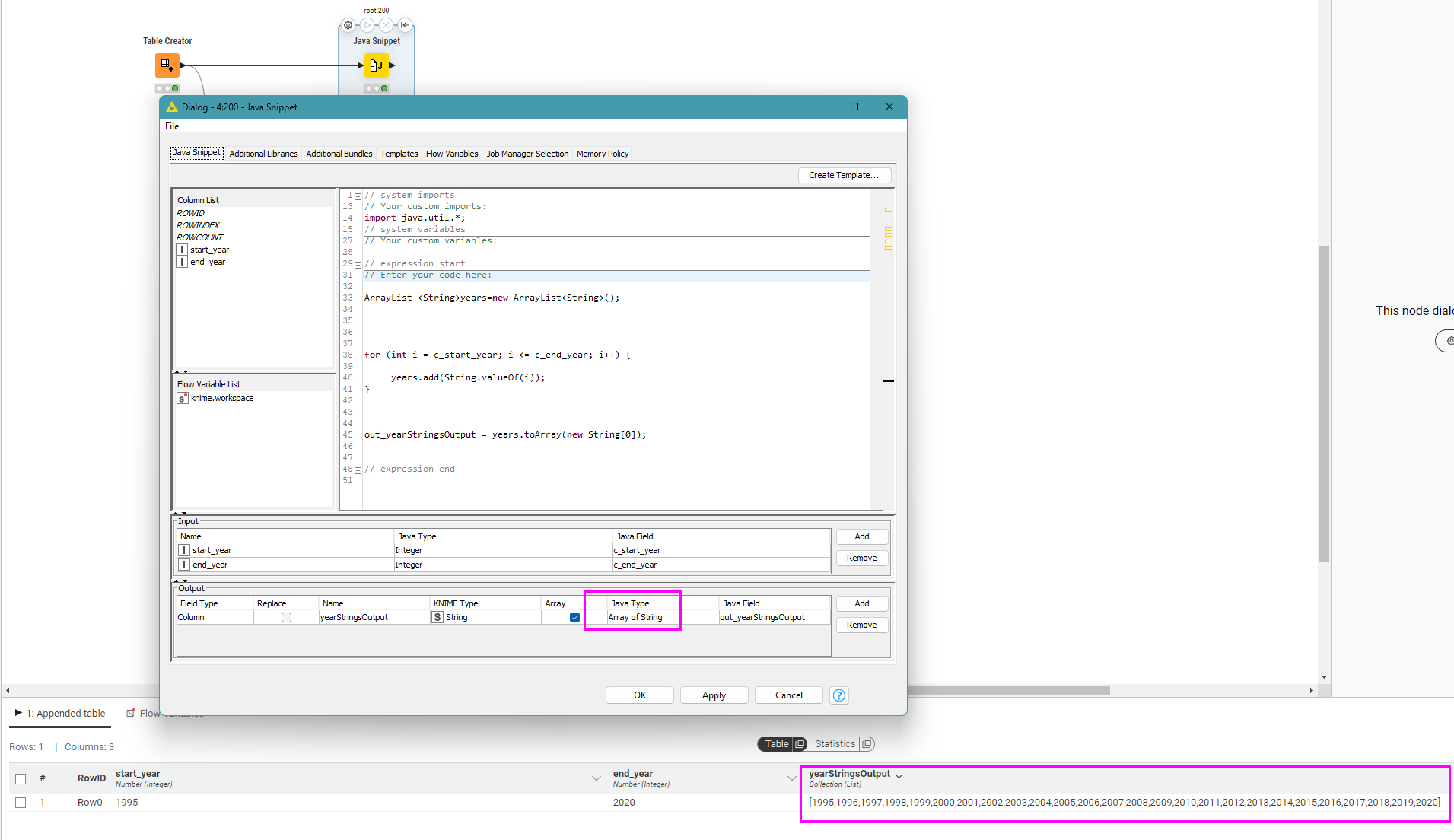Toggle Row0 selection checkbox
Viewport: 1454px width, 840px height.
coord(21,803)
